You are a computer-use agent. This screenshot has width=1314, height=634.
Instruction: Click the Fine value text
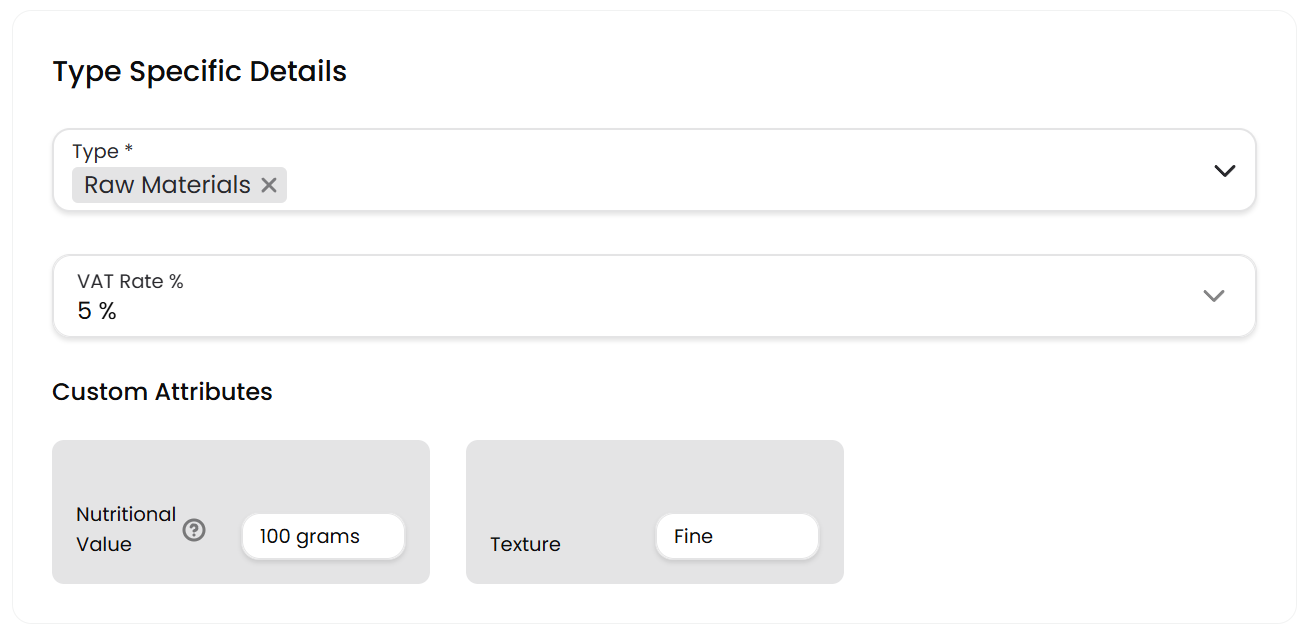pos(693,536)
